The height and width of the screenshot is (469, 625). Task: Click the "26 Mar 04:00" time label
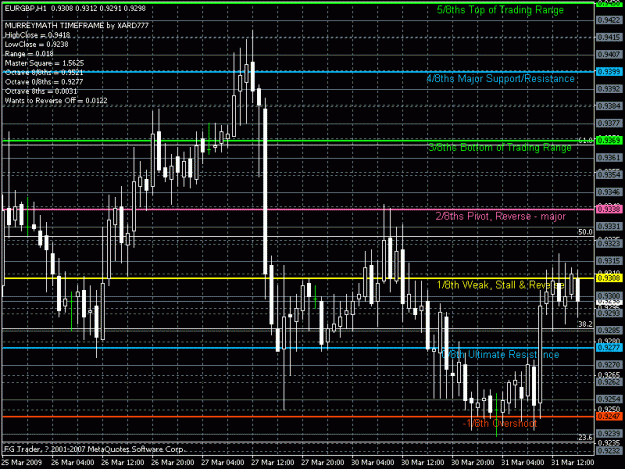pos(73,463)
